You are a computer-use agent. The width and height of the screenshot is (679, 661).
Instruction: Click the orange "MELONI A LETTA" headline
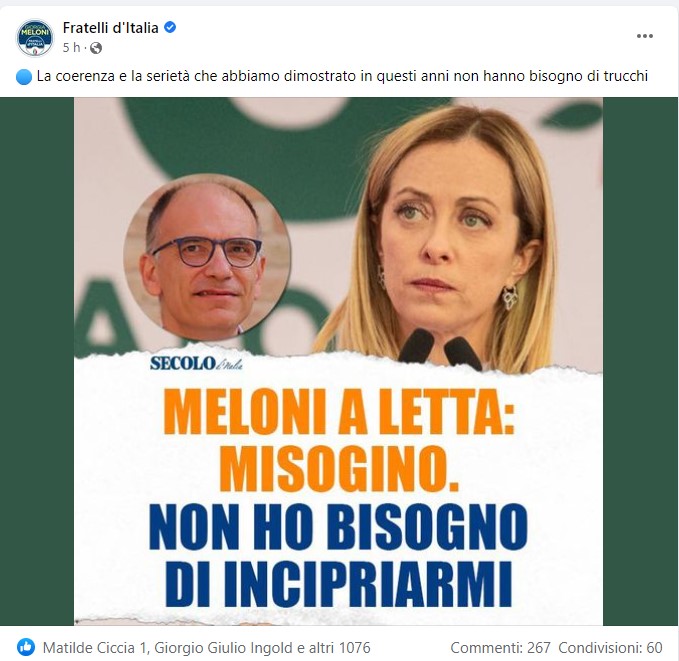pos(339,413)
